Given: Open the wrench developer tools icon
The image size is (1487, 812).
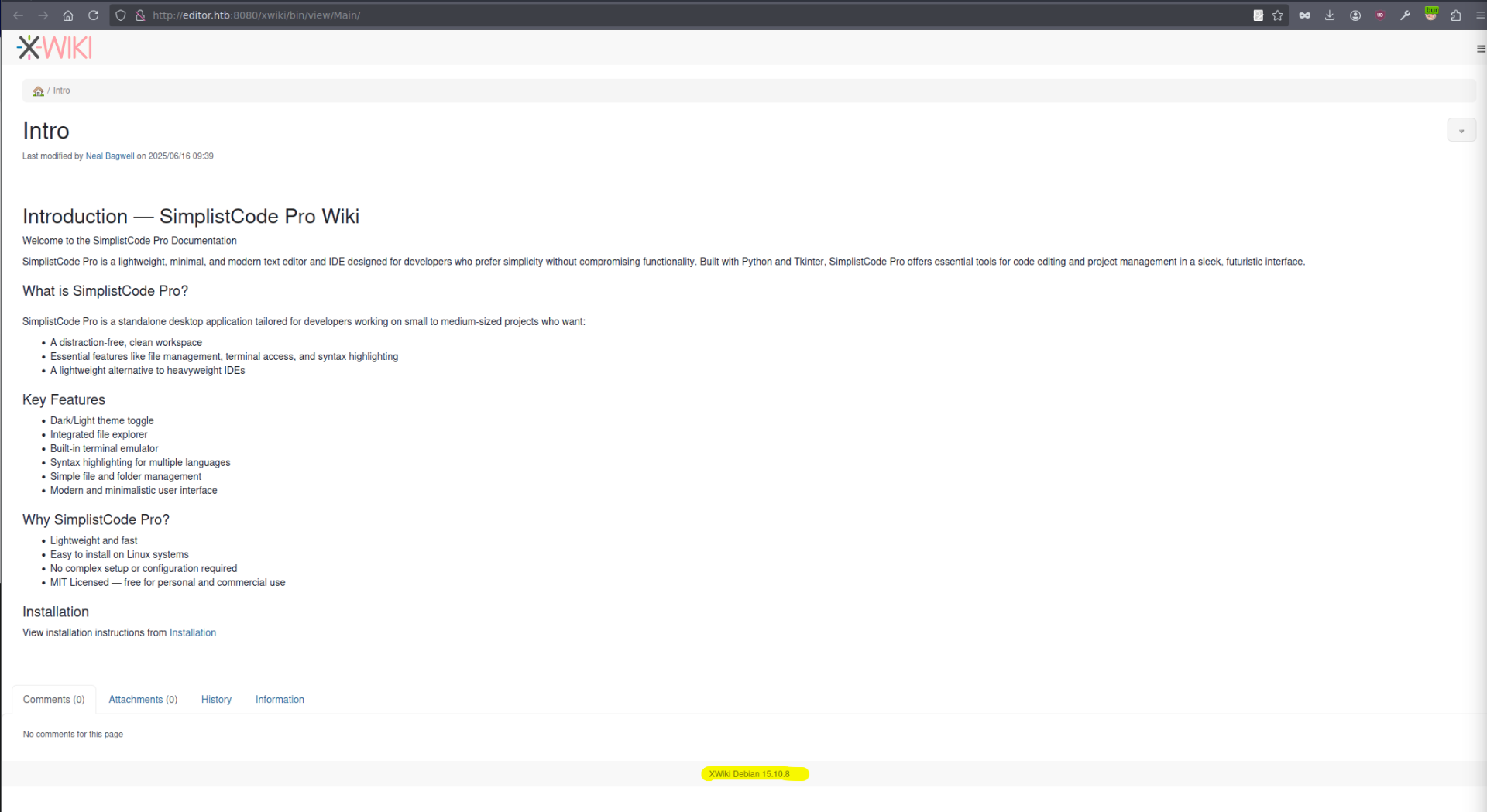Looking at the screenshot, I should click(1405, 15).
